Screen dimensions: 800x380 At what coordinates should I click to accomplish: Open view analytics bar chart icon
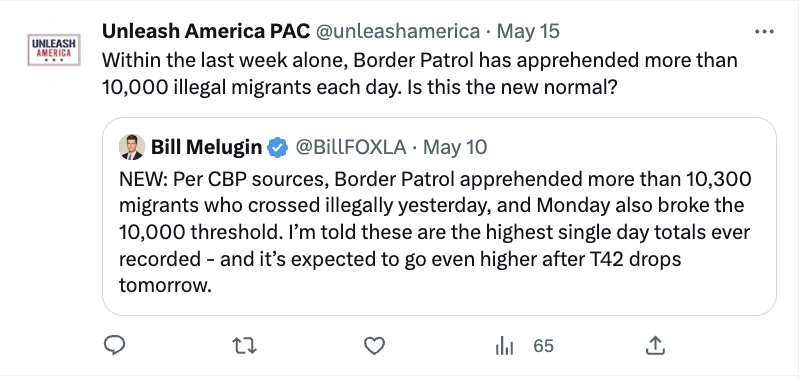505,346
